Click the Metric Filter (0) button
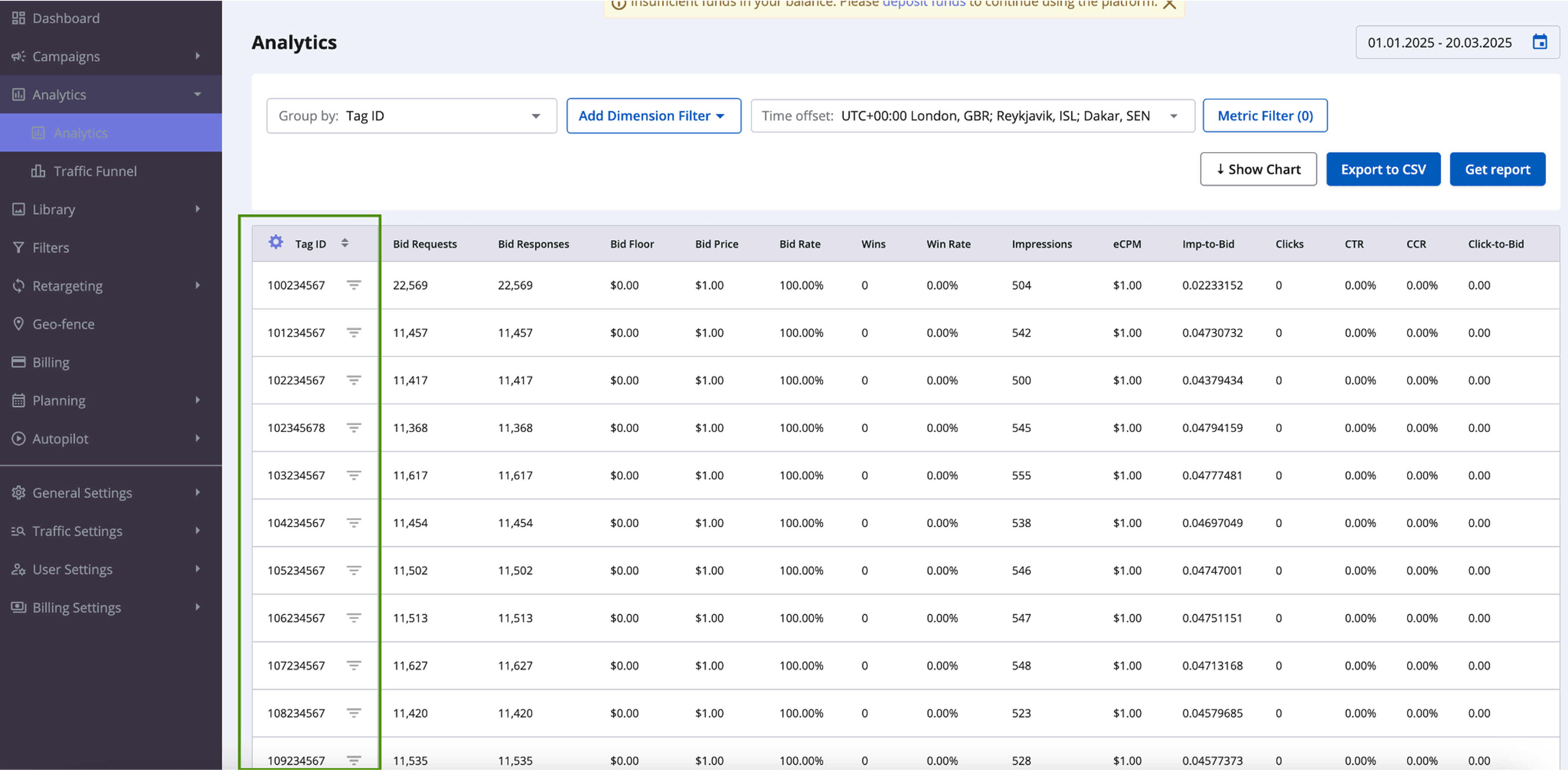Image resolution: width=1568 pixels, height=770 pixels. (x=1265, y=116)
